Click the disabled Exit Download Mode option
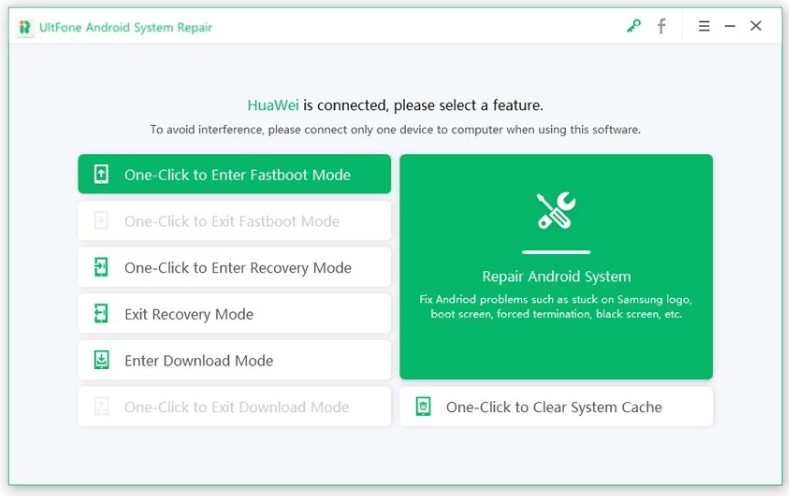This screenshot has width=789, height=496. [234, 406]
